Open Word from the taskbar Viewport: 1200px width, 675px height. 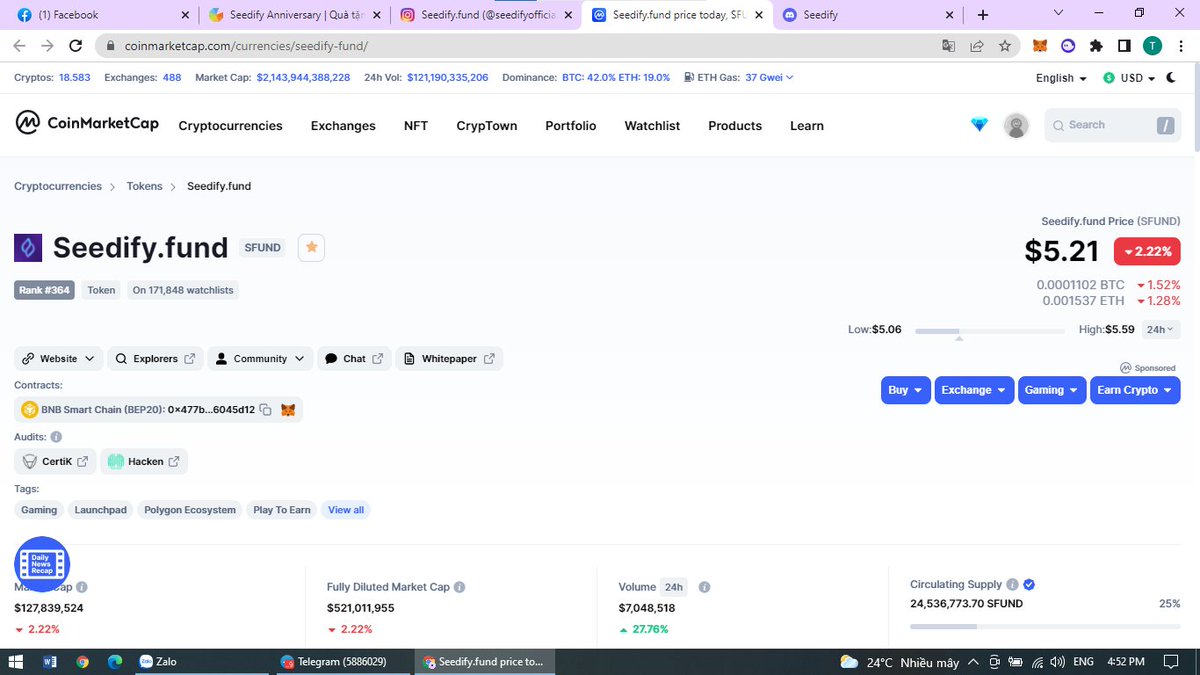tap(51, 662)
